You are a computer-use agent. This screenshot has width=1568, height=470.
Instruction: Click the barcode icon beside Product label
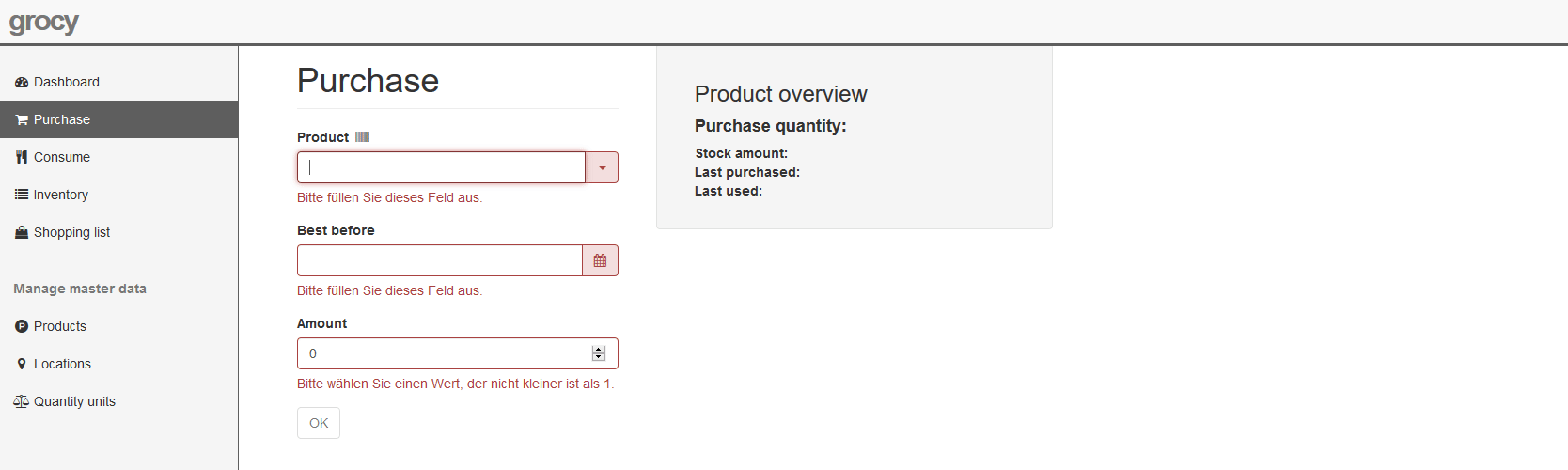point(362,137)
